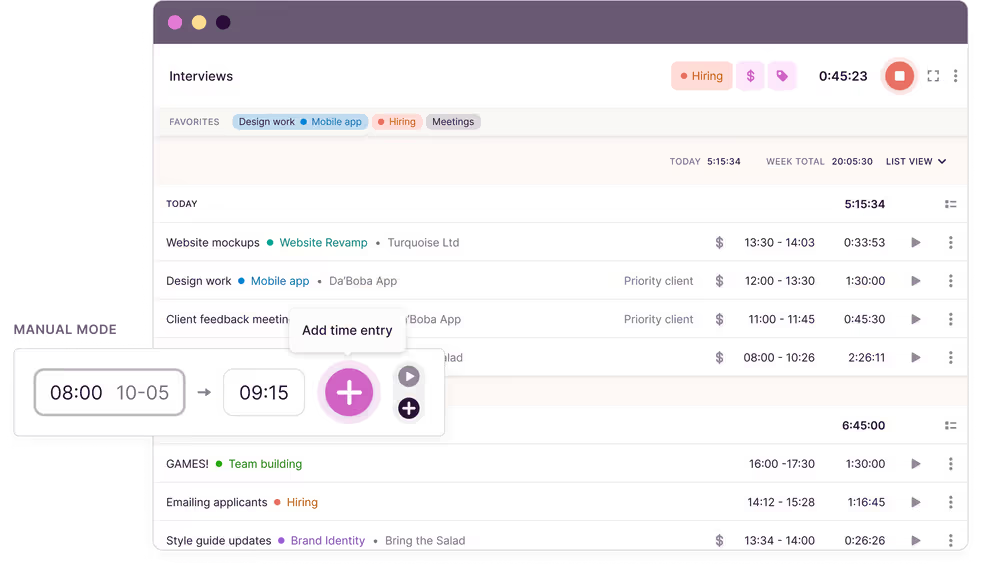
Task: Edit Interviews description field
Action: tap(201, 76)
